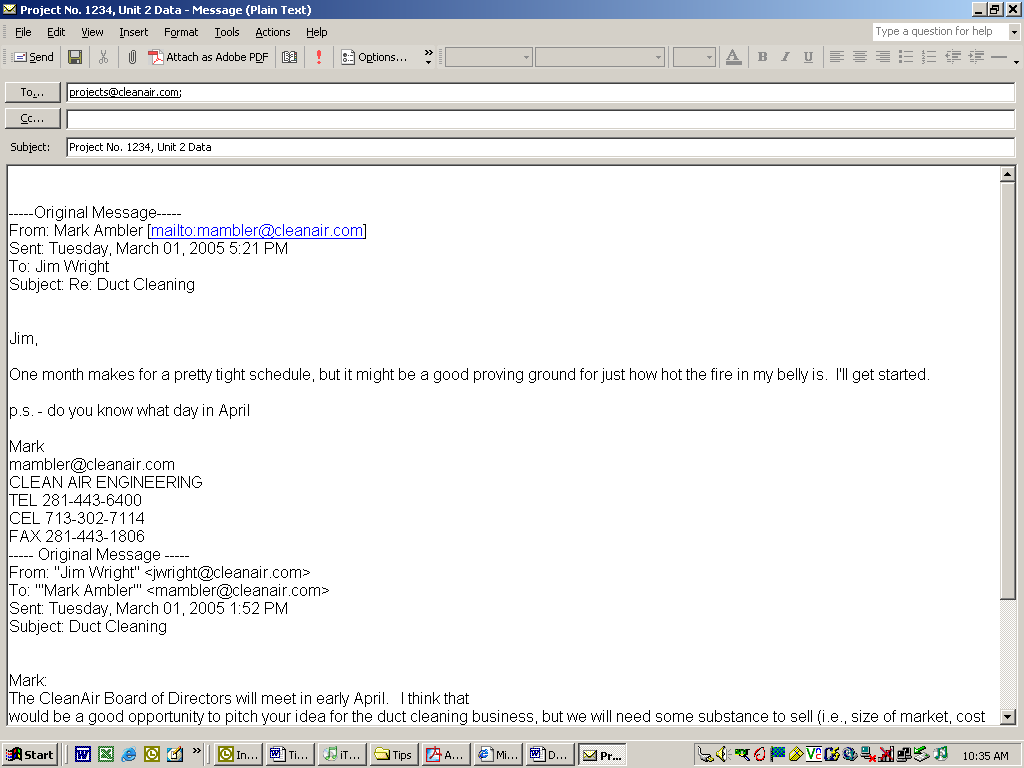Decrease indent icon
This screenshot has height=768, width=1024.
[953, 57]
